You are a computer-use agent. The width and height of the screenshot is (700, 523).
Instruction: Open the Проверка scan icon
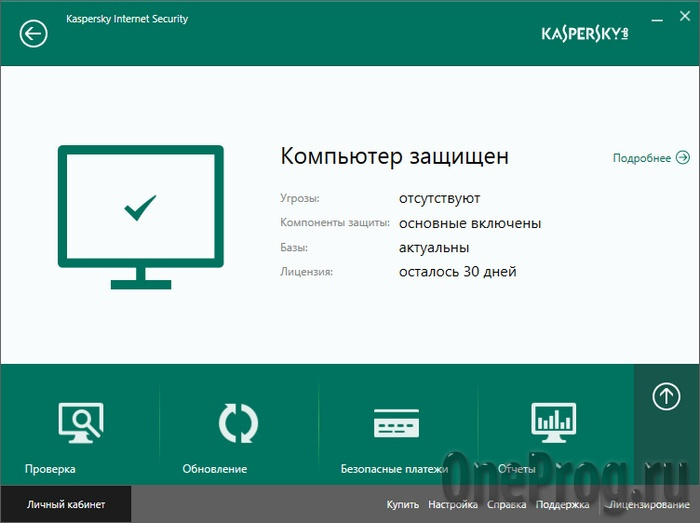click(81, 423)
